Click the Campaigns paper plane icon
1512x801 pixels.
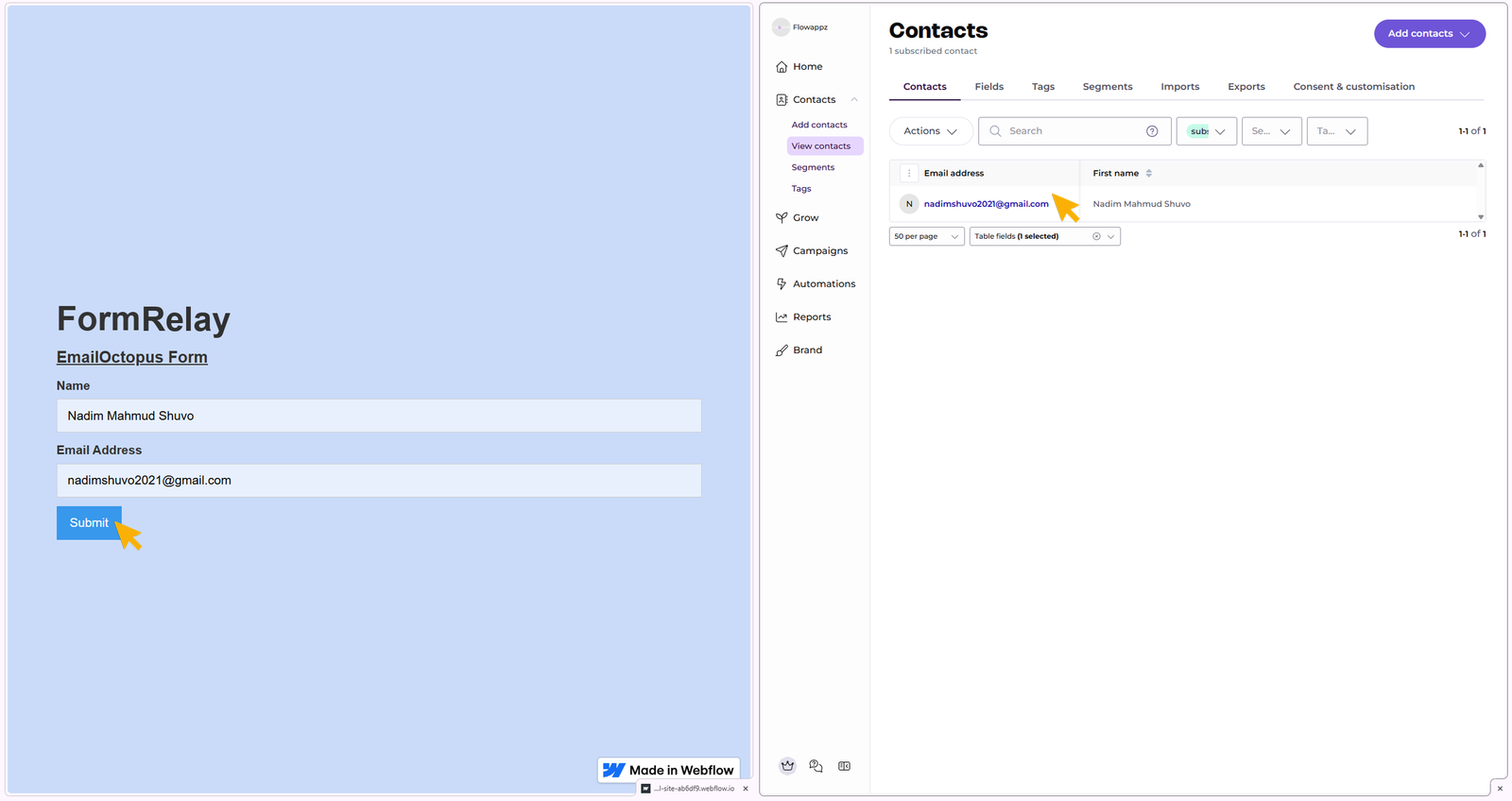coord(782,251)
